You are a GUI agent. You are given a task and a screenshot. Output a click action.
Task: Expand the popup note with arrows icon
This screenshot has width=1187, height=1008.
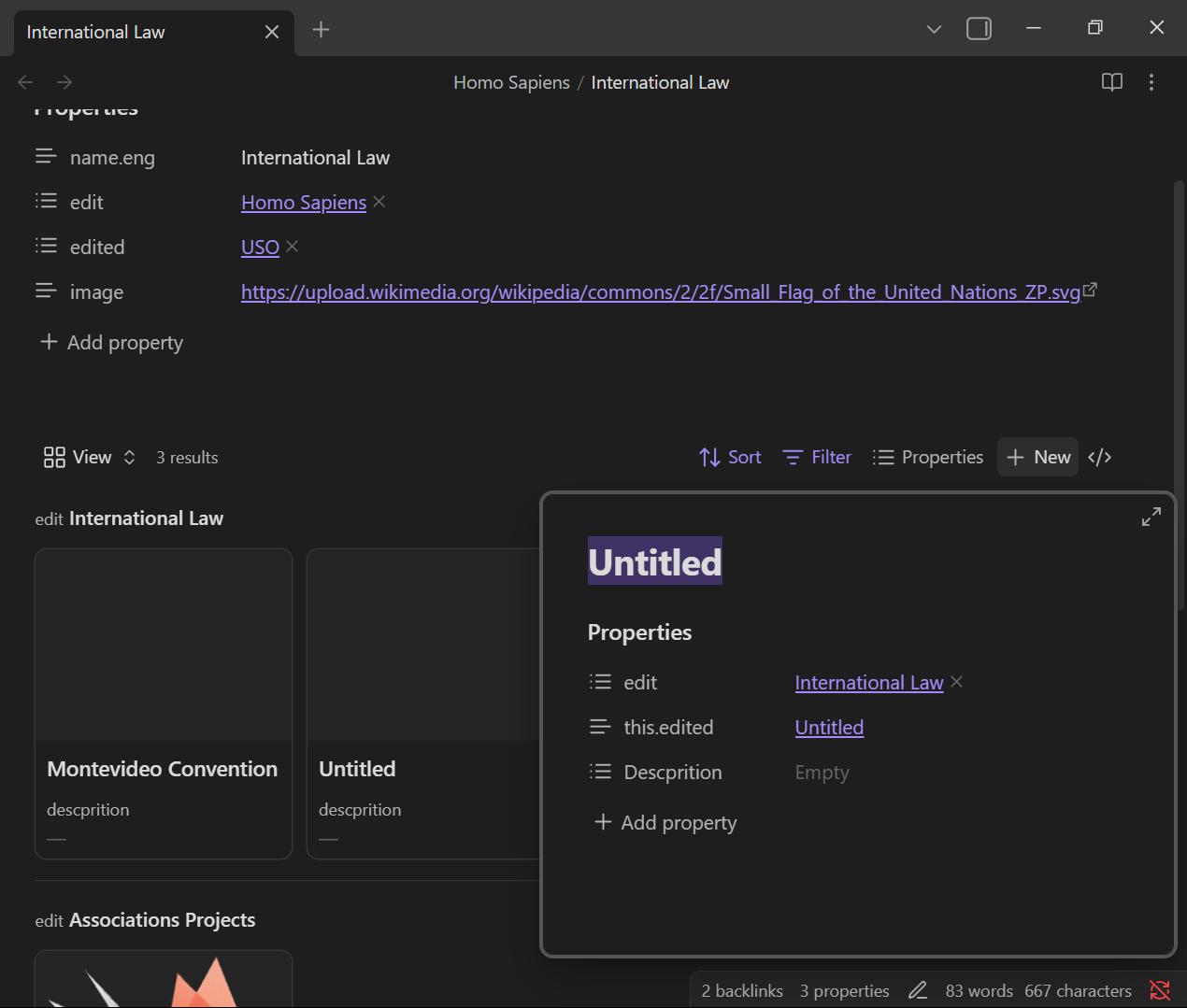(x=1151, y=517)
